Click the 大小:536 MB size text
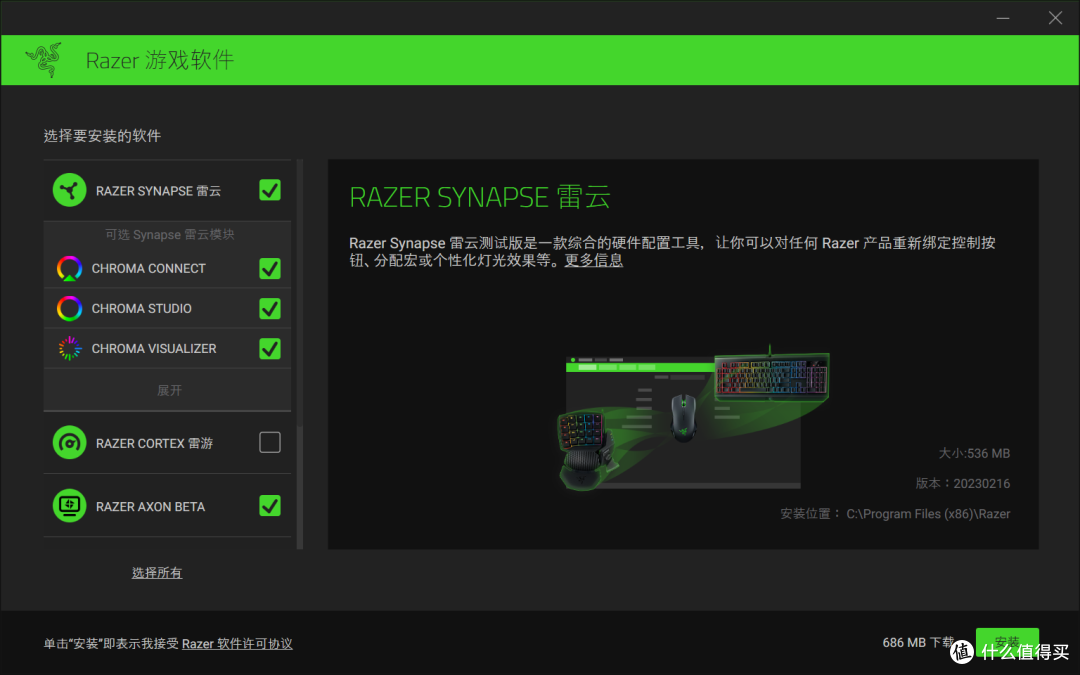 (974, 453)
